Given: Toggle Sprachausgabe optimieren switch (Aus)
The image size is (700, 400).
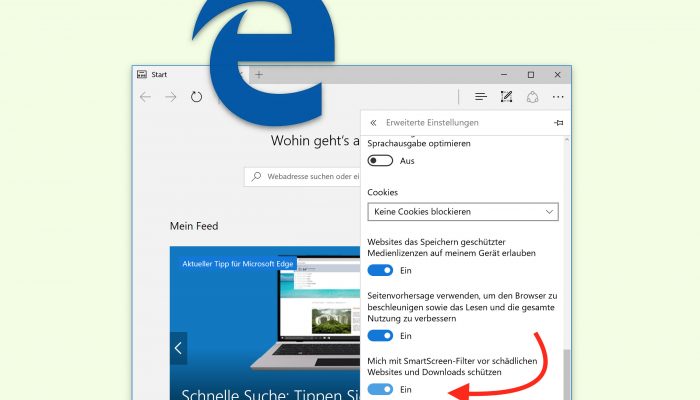Looking at the screenshot, I should (x=380, y=161).
